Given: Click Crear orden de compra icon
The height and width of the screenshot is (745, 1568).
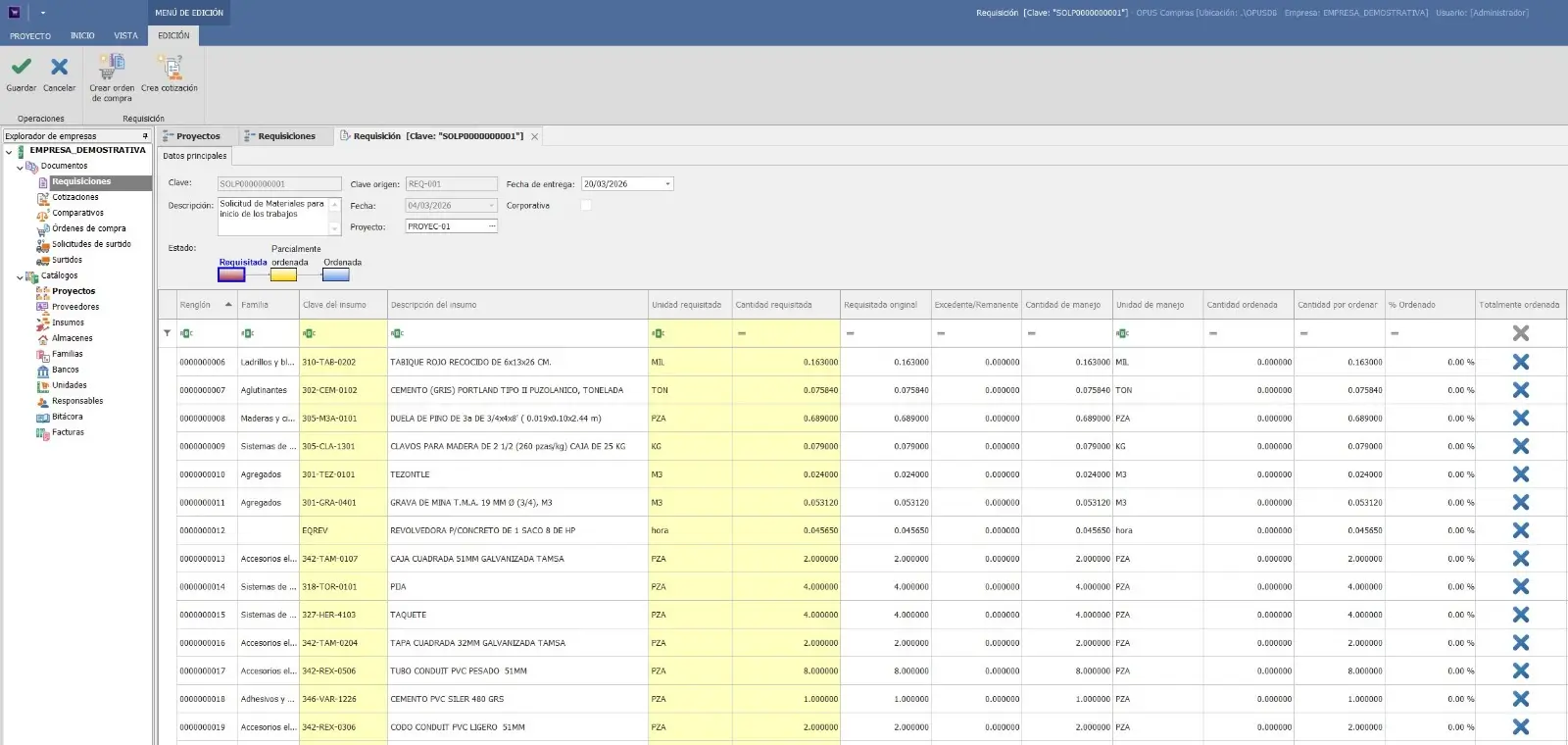Looking at the screenshot, I should [x=112, y=67].
